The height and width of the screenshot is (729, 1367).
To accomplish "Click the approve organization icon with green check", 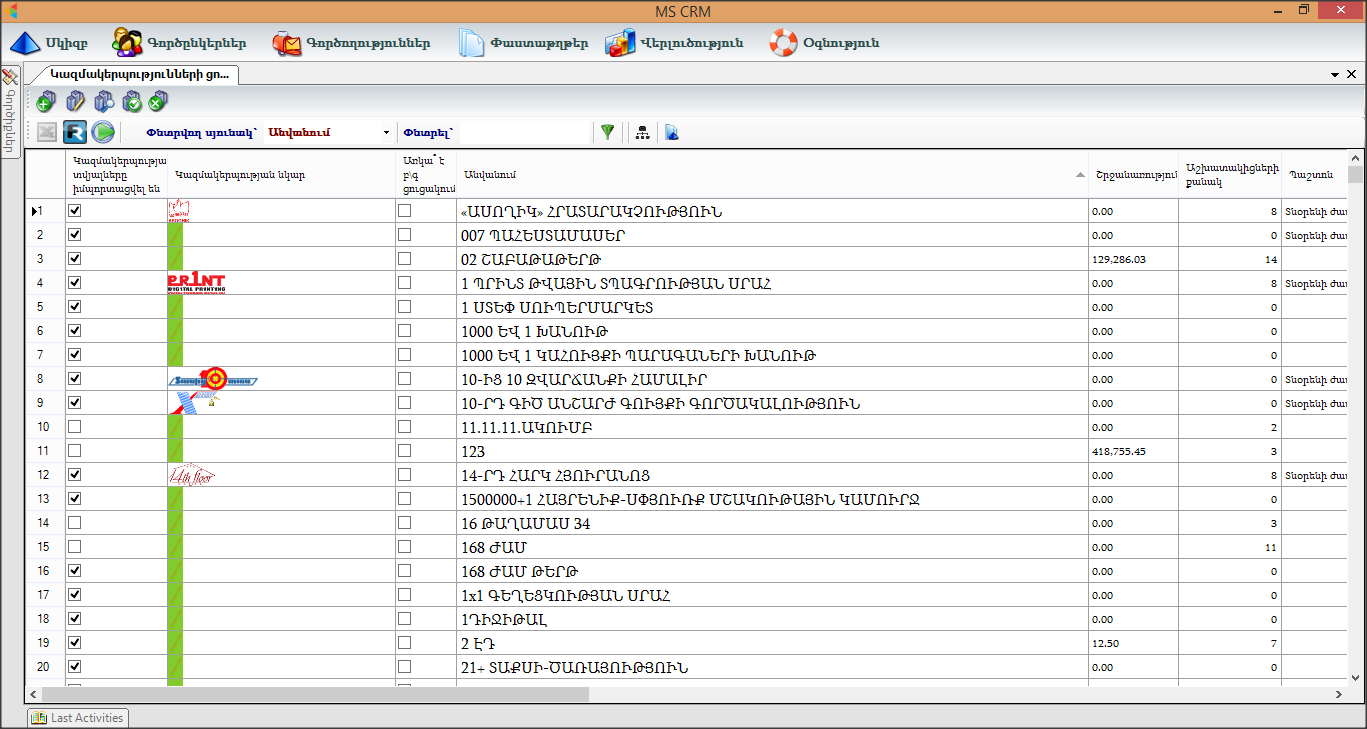I will pyautogui.click(x=132, y=102).
